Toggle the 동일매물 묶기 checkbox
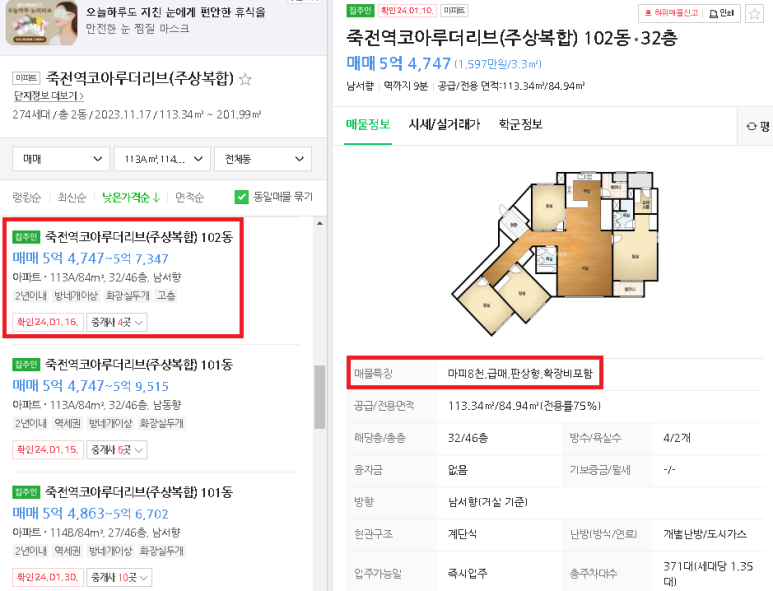The image size is (773, 591). tap(241, 197)
